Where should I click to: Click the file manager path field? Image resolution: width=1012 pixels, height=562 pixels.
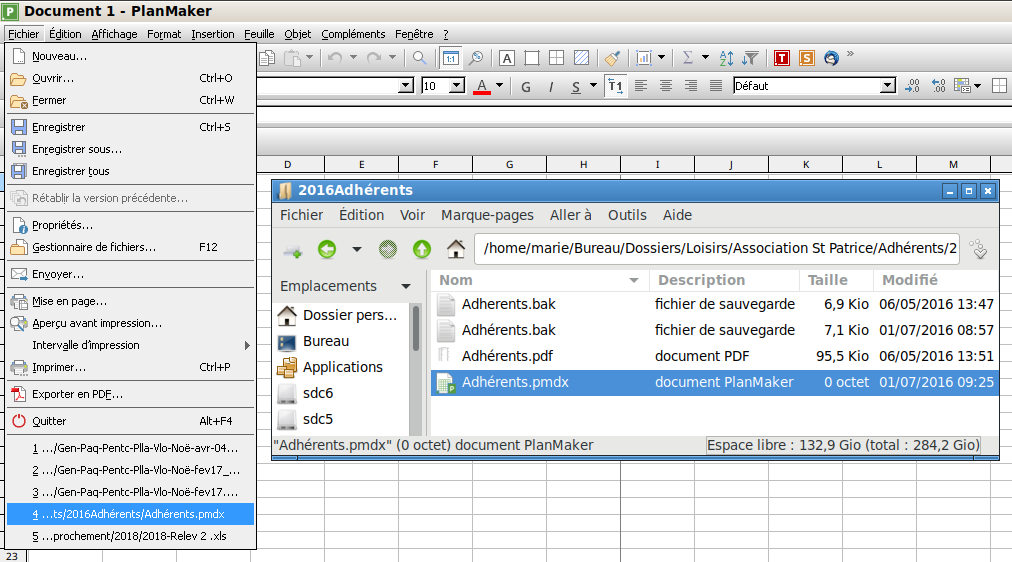tap(717, 248)
